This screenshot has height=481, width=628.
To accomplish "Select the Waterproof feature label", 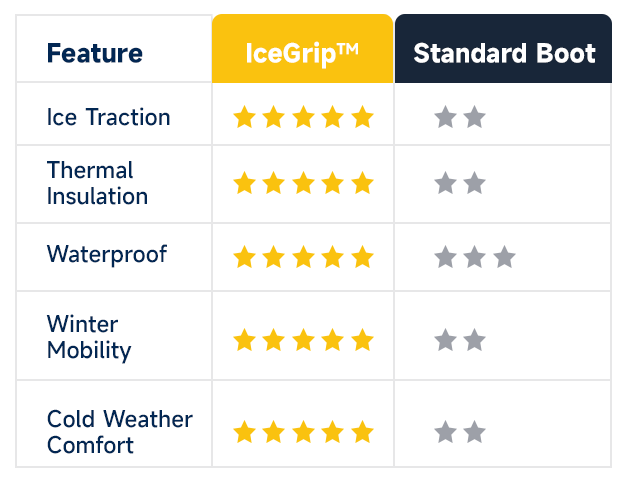I will (107, 255).
